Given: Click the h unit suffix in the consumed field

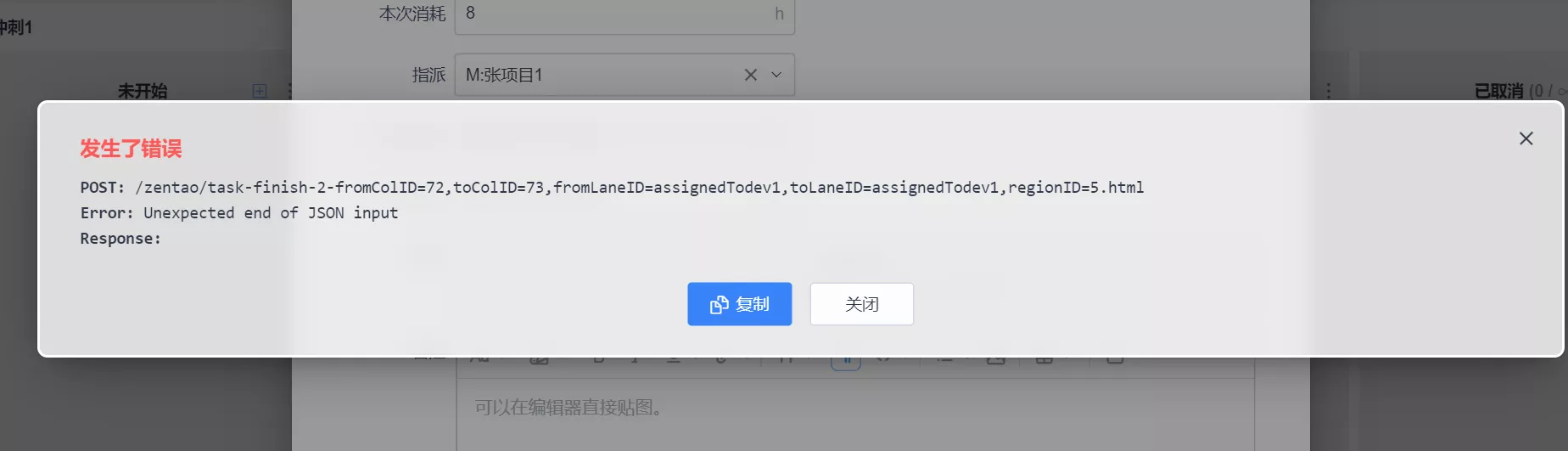Looking at the screenshot, I should [x=779, y=14].
